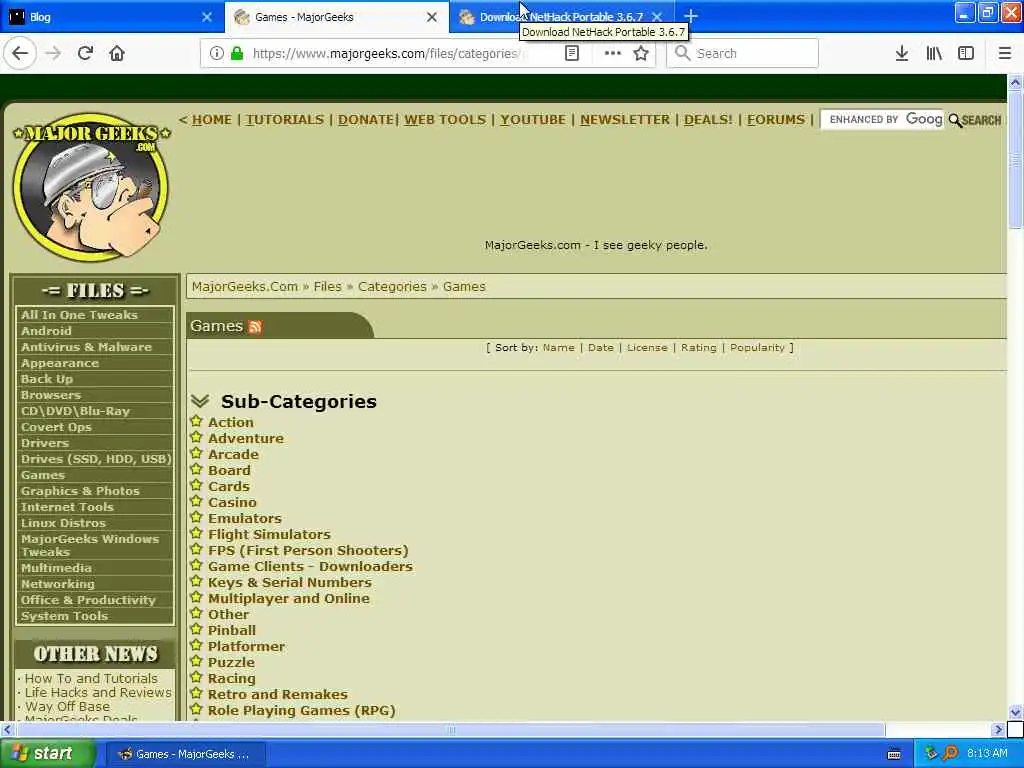
Task: Close the Games - MajorGeeks tab
Action: point(432,17)
